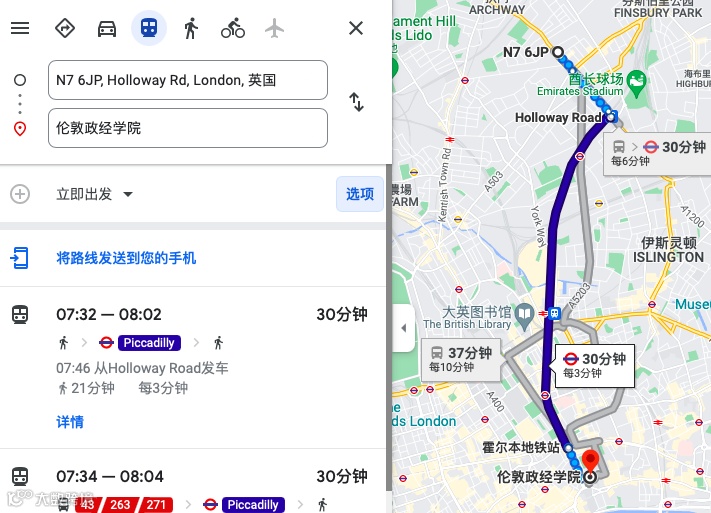Click 将路线发送到您的手机 link

[126, 258]
